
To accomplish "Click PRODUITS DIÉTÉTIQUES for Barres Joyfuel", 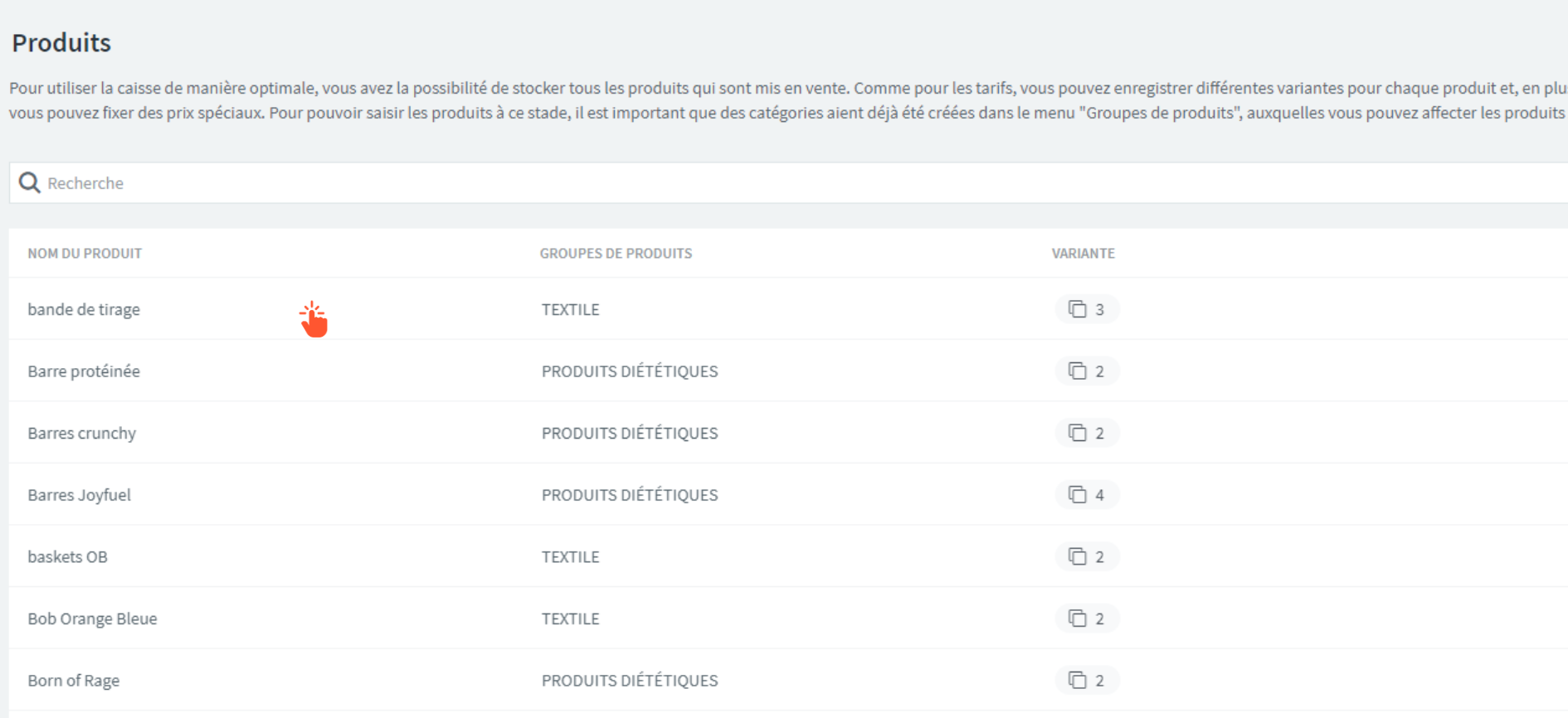I will [x=630, y=495].
